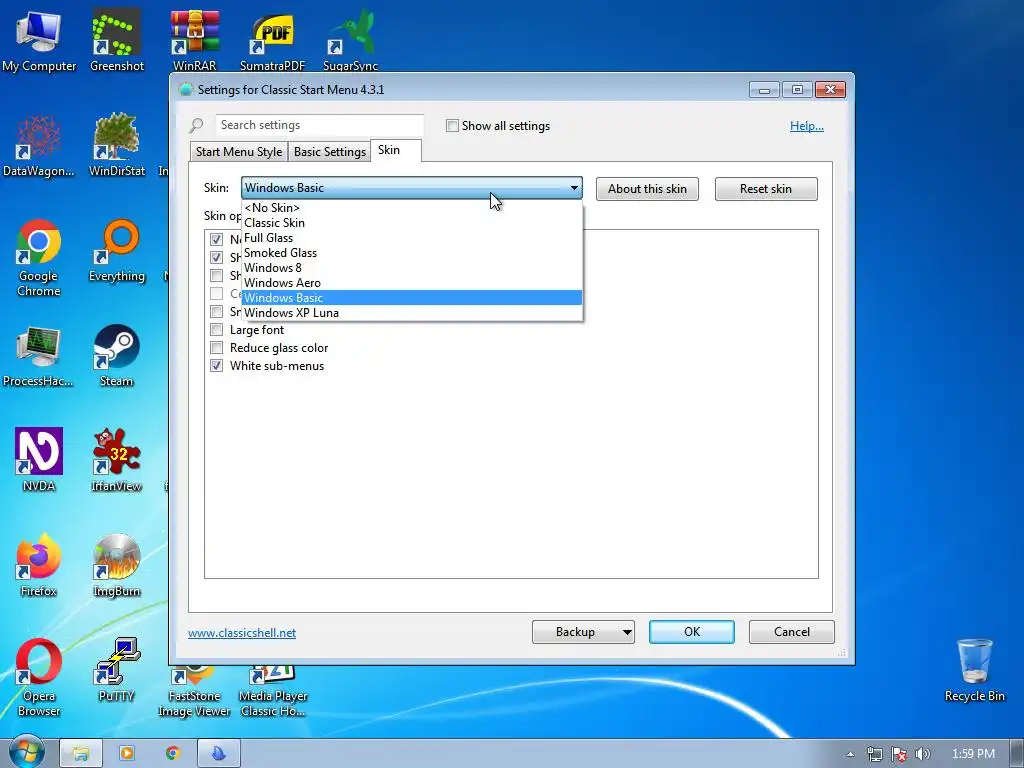Image resolution: width=1024 pixels, height=768 pixels.
Task: Confirm with the OK button
Action: coord(692,632)
